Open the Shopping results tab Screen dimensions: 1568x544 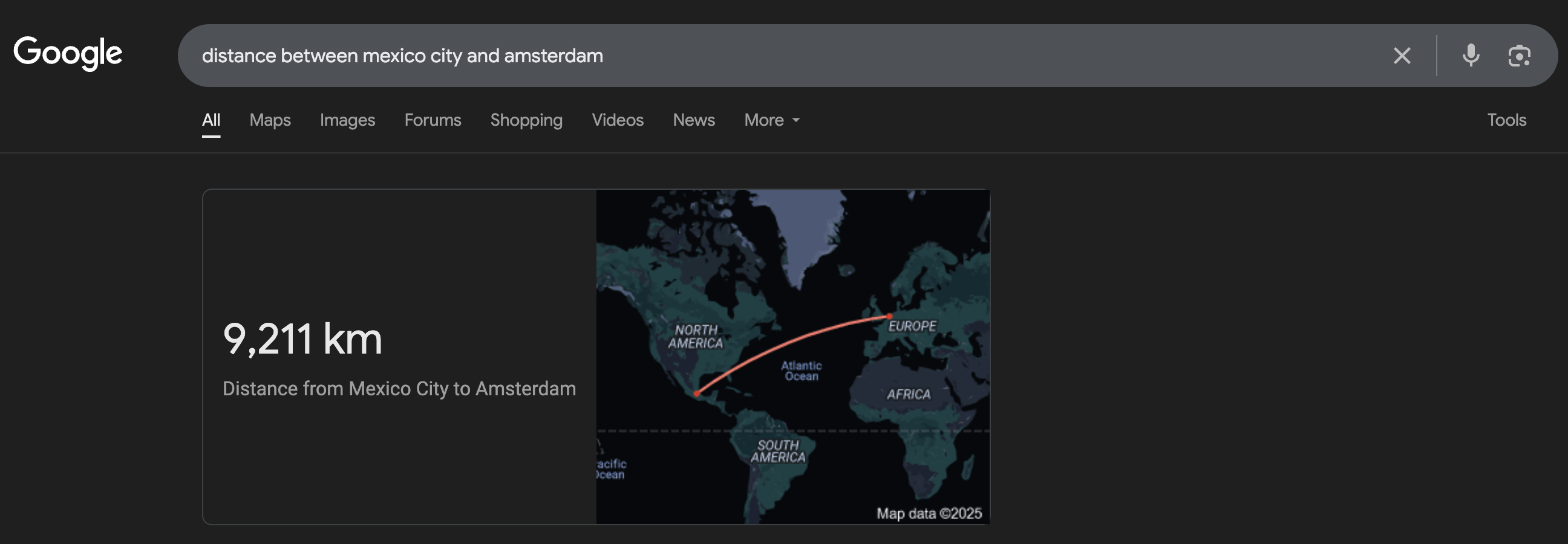tap(526, 120)
